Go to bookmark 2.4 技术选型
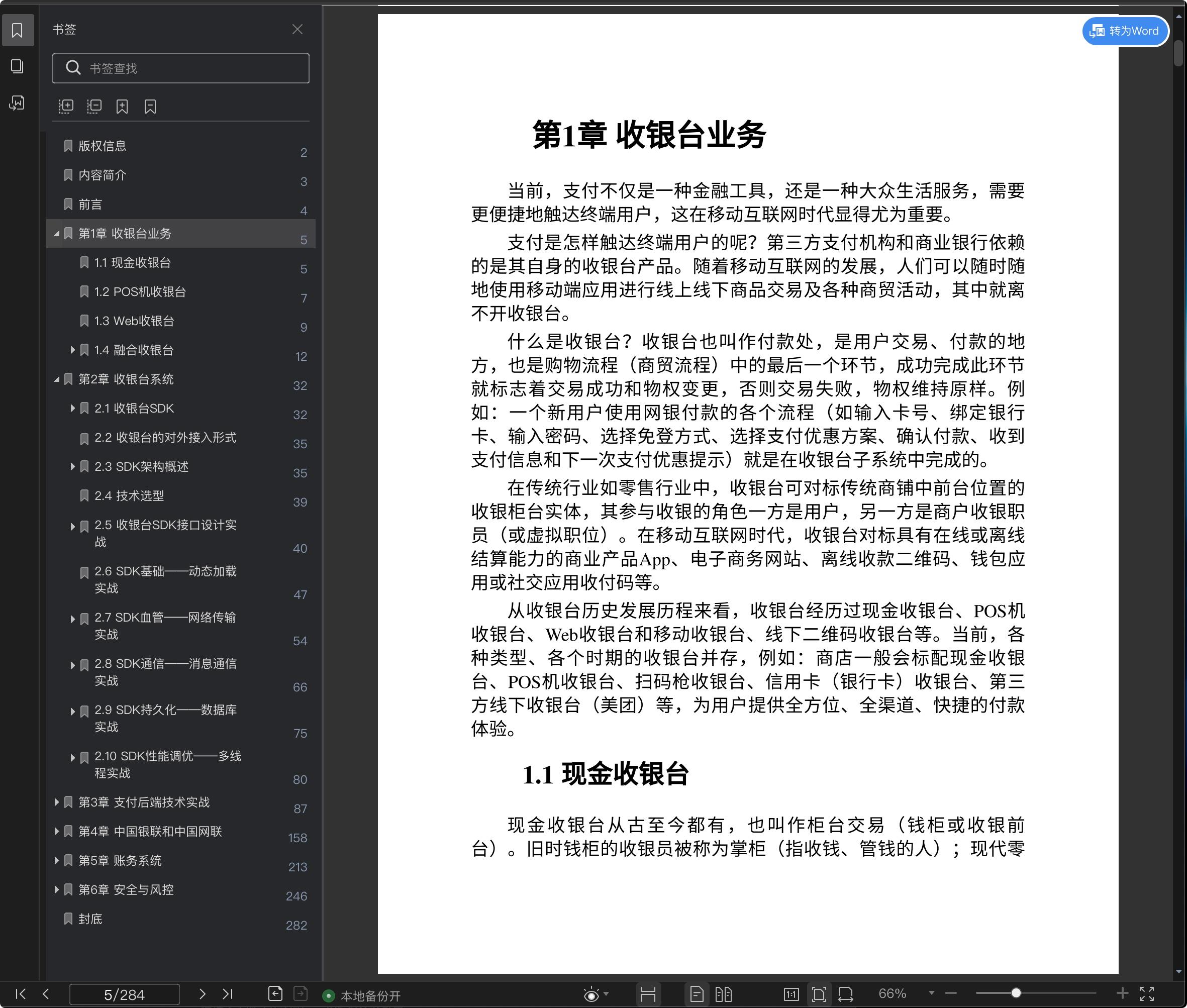Screen dimensions: 1187x1008 [x=180, y=496]
